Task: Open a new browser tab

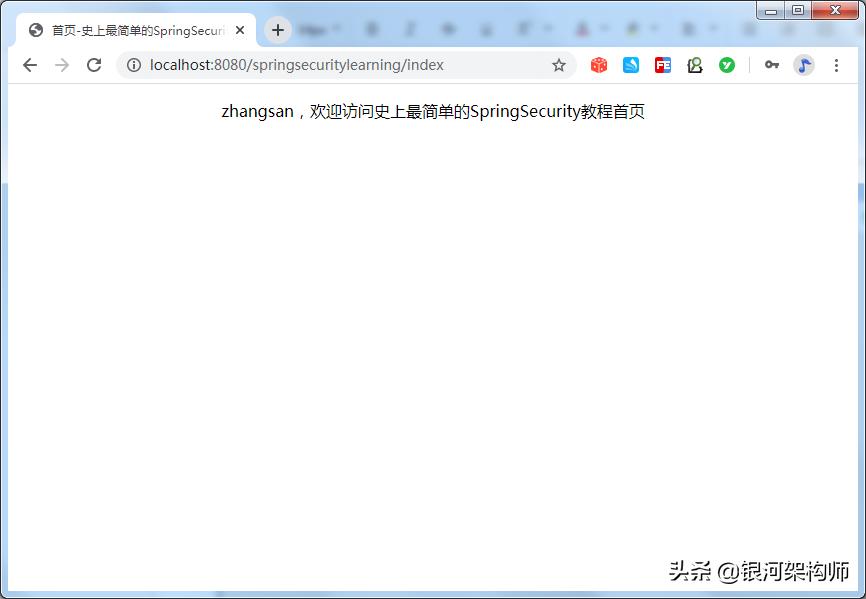Action: pyautogui.click(x=277, y=30)
